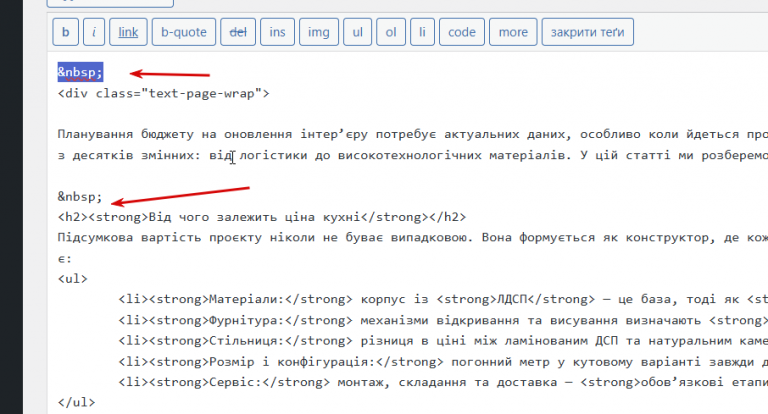Click the h2 heading 'Від чого залежить ціна кухні'
The width and height of the screenshot is (768, 414).
[x=262, y=217]
